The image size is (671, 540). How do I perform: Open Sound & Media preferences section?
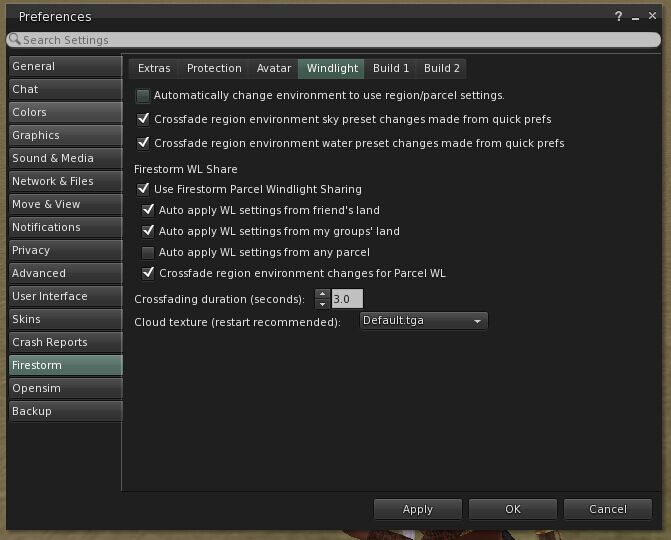[x=65, y=158]
